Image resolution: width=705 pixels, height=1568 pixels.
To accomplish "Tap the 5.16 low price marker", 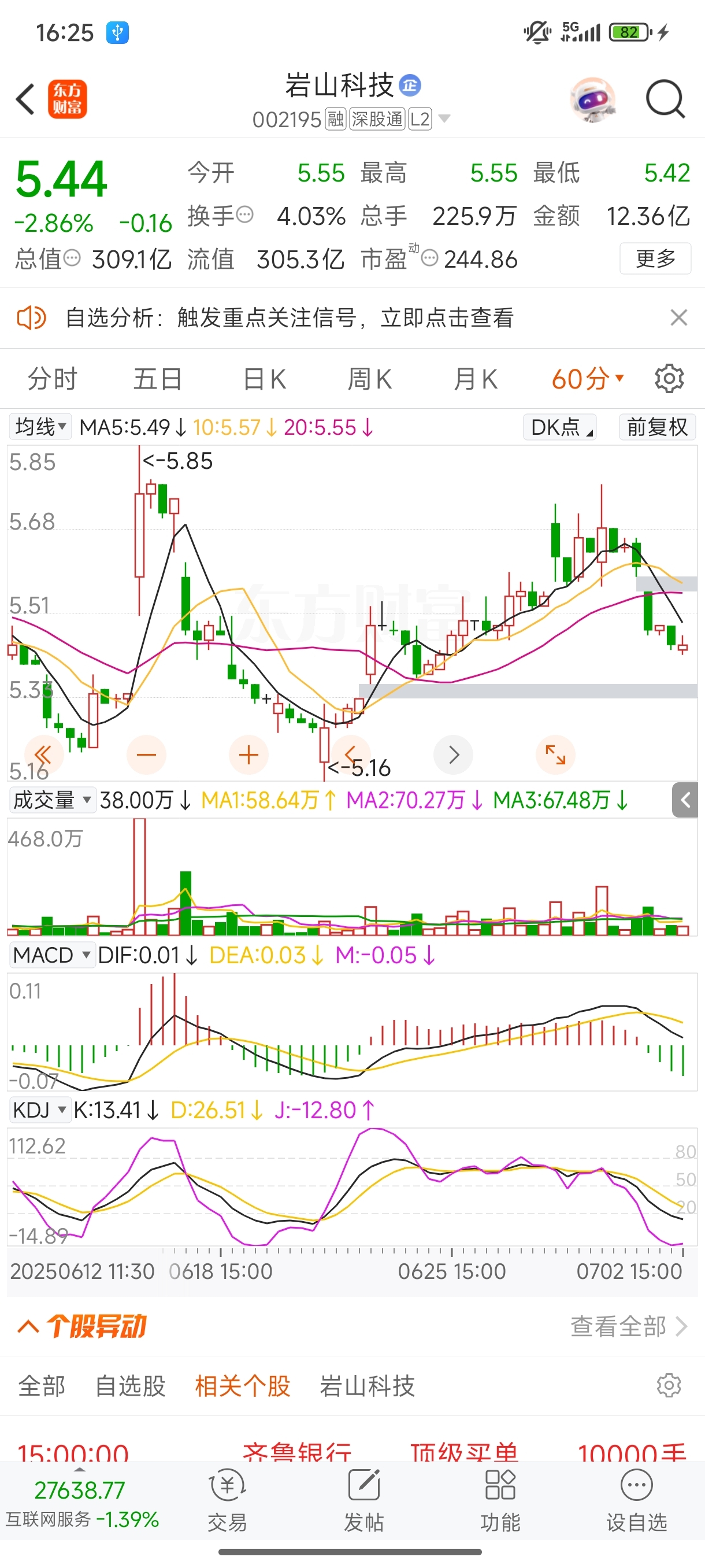I will (359, 768).
